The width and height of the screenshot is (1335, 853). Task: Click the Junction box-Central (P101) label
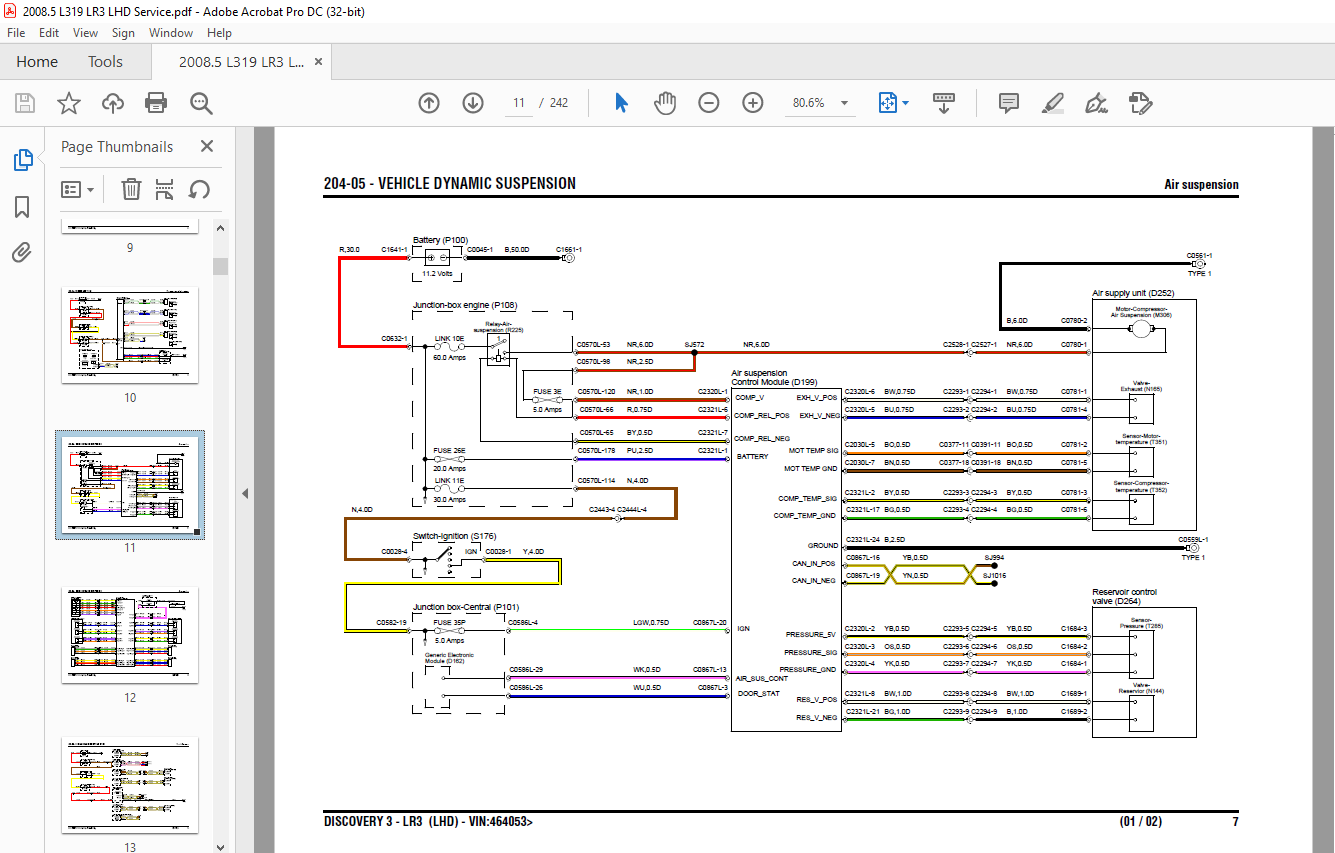[x=466, y=607]
